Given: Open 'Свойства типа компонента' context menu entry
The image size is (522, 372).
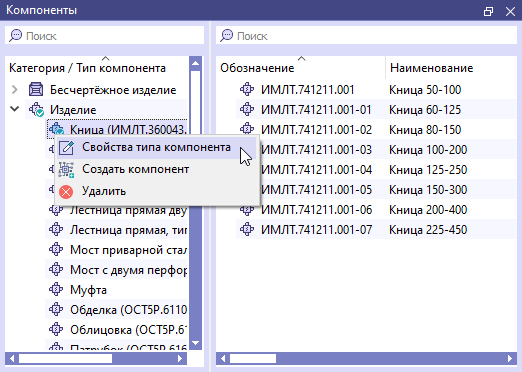Looking at the screenshot, I should (x=157, y=147).
